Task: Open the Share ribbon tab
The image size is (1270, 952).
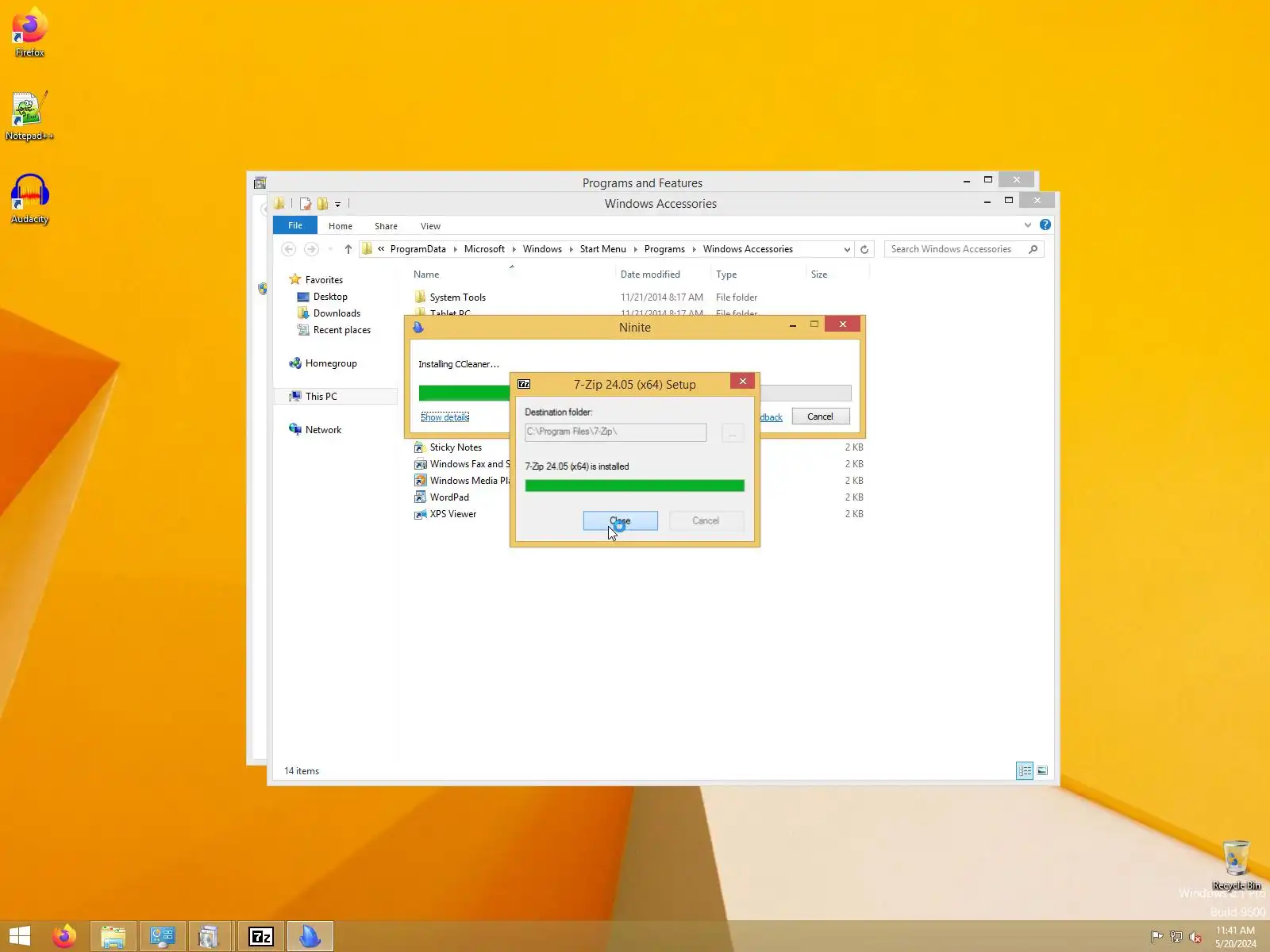Action: 386,226
